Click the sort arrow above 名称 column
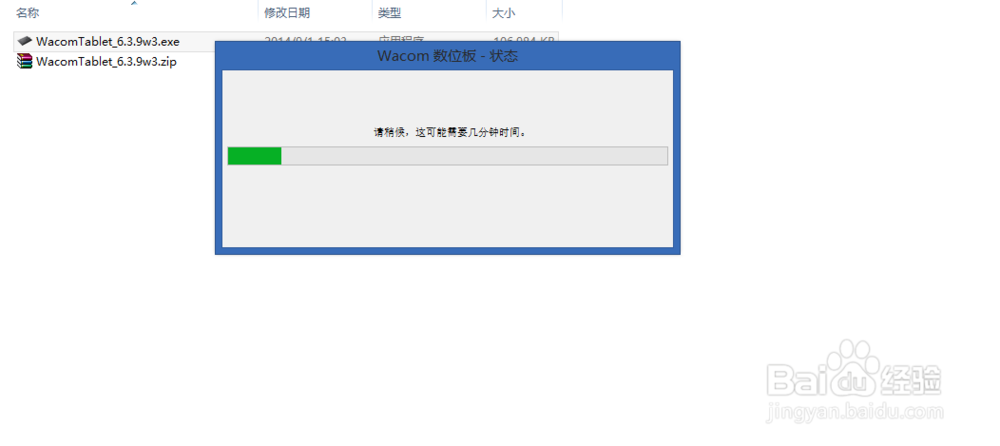Viewport: 1000px width, 446px height. [x=134, y=3]
